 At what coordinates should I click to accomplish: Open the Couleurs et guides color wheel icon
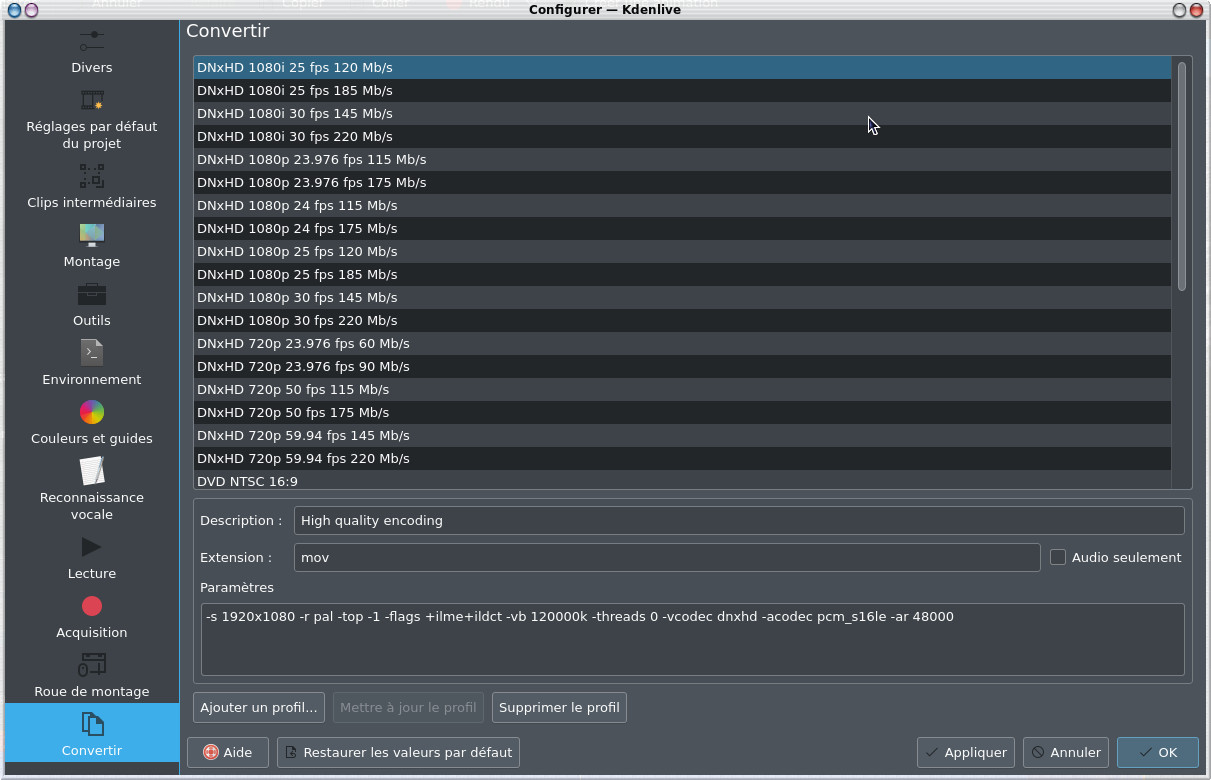coord(92,412)
